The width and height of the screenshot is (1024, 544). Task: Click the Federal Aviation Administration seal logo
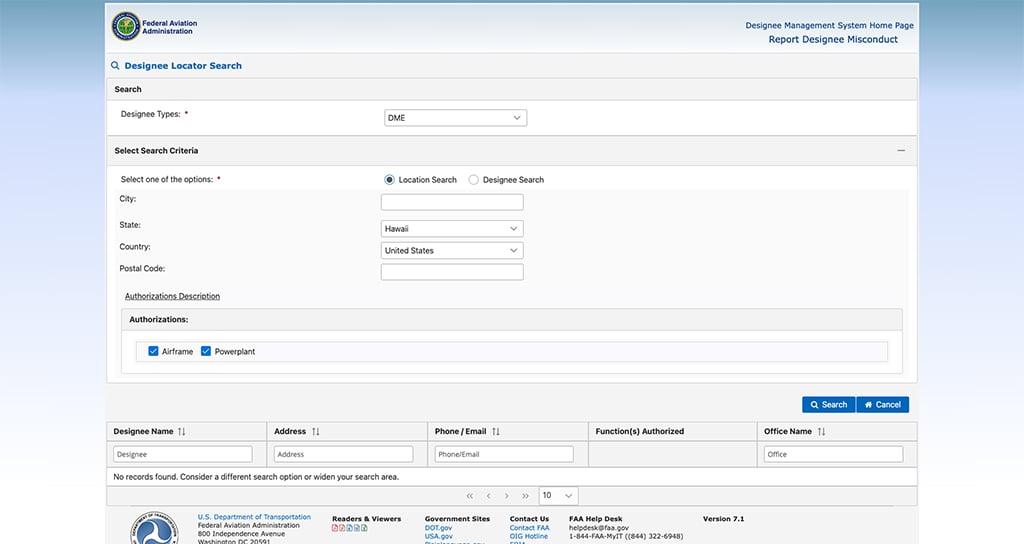tap(126, 26)
